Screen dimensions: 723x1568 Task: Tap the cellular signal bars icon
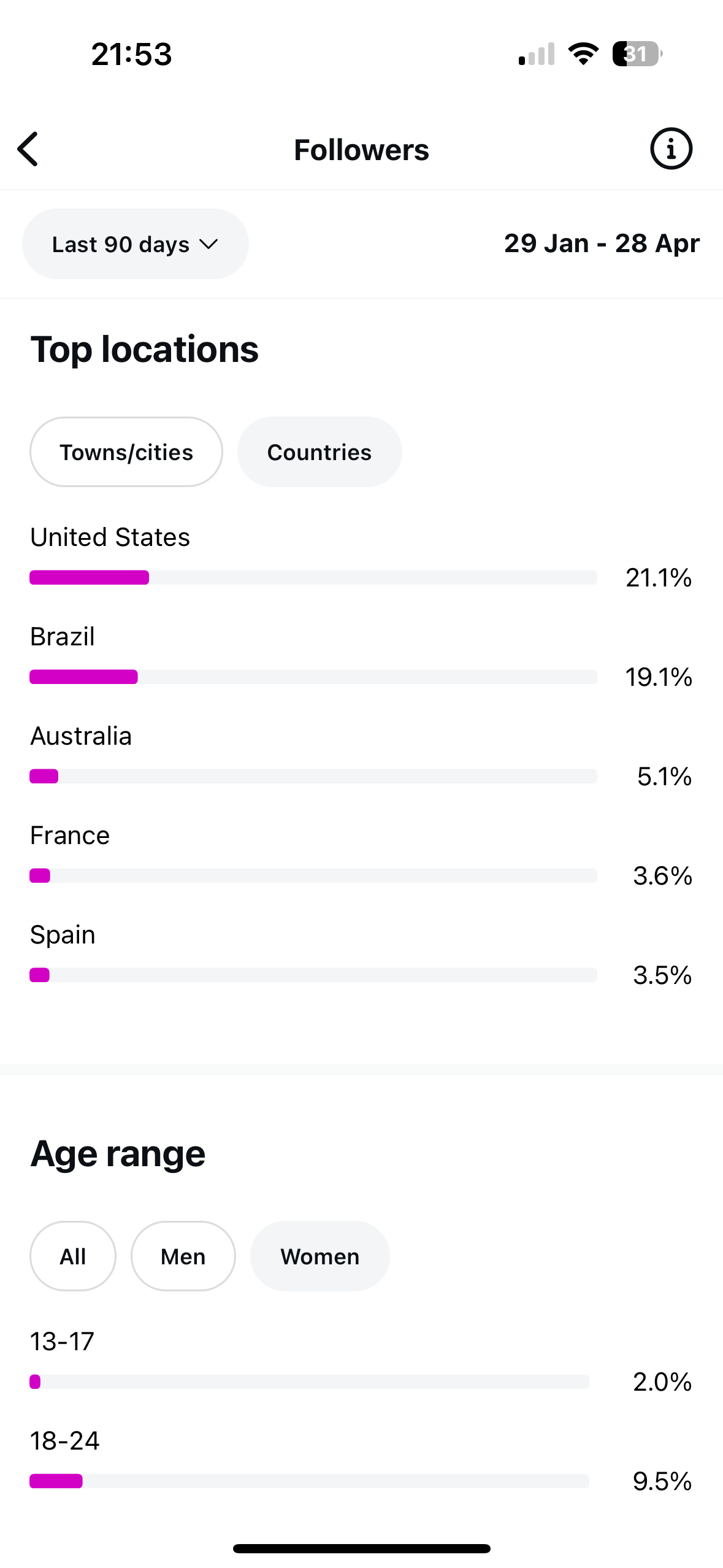537,54
